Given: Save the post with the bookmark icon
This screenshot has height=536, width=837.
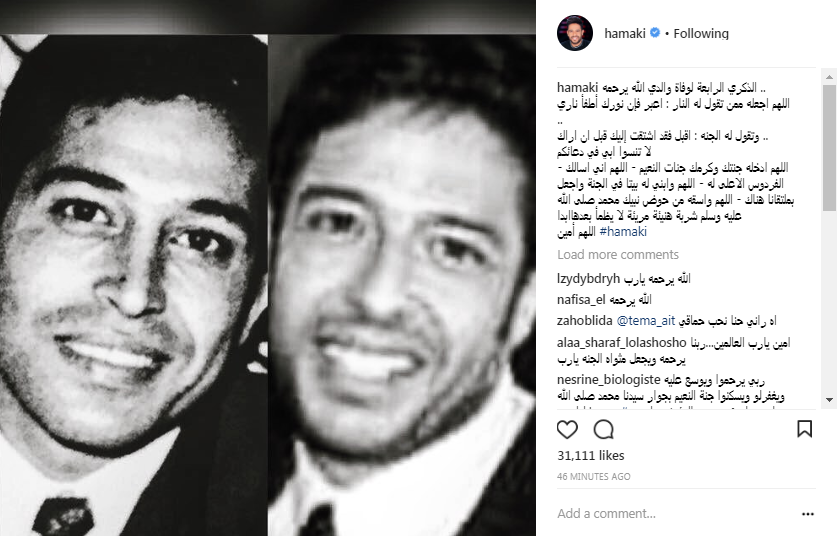Looking at the screenshot, I should (x=804, y=429).
